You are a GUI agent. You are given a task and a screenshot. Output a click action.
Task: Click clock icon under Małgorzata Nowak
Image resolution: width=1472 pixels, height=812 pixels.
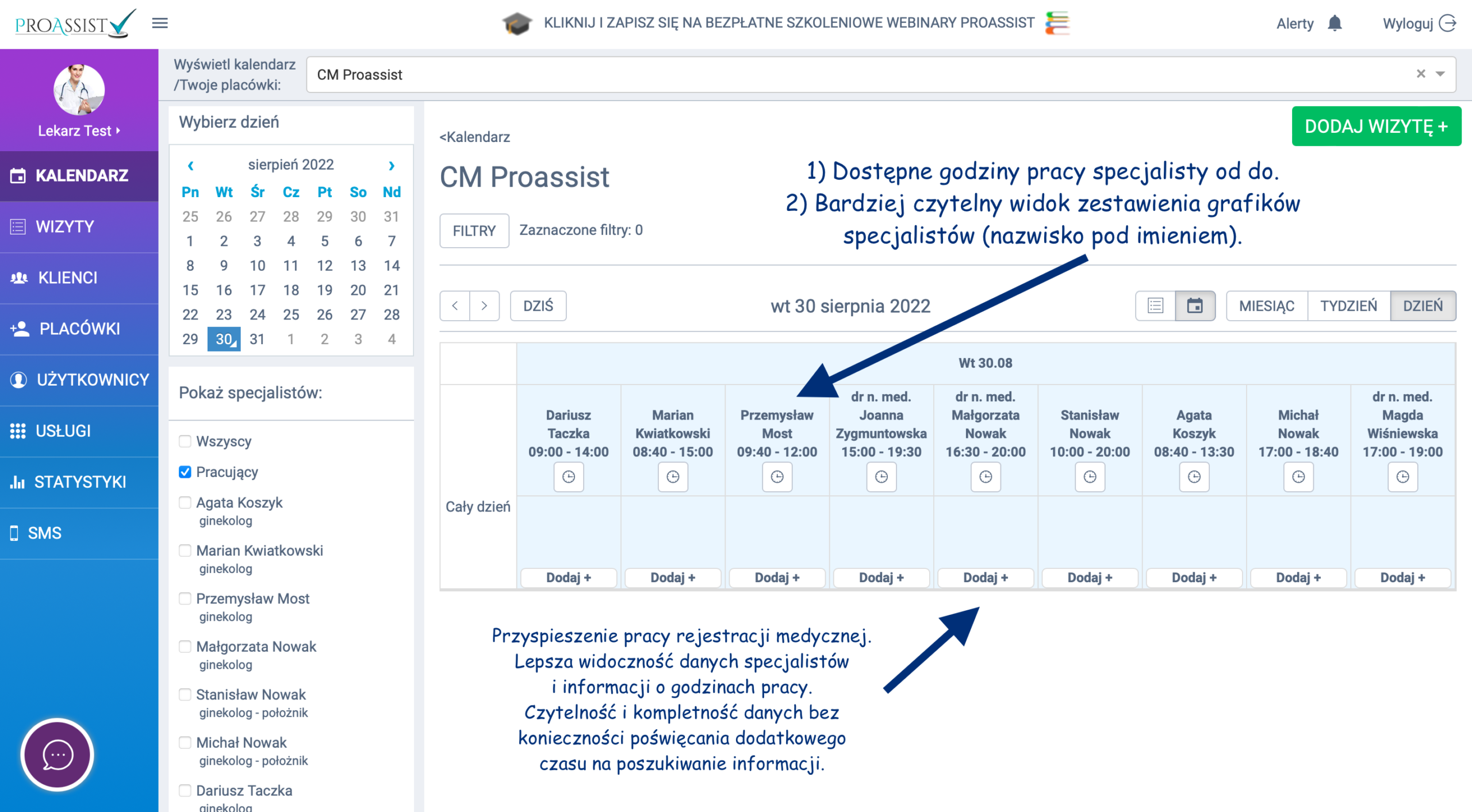[986, 476]
